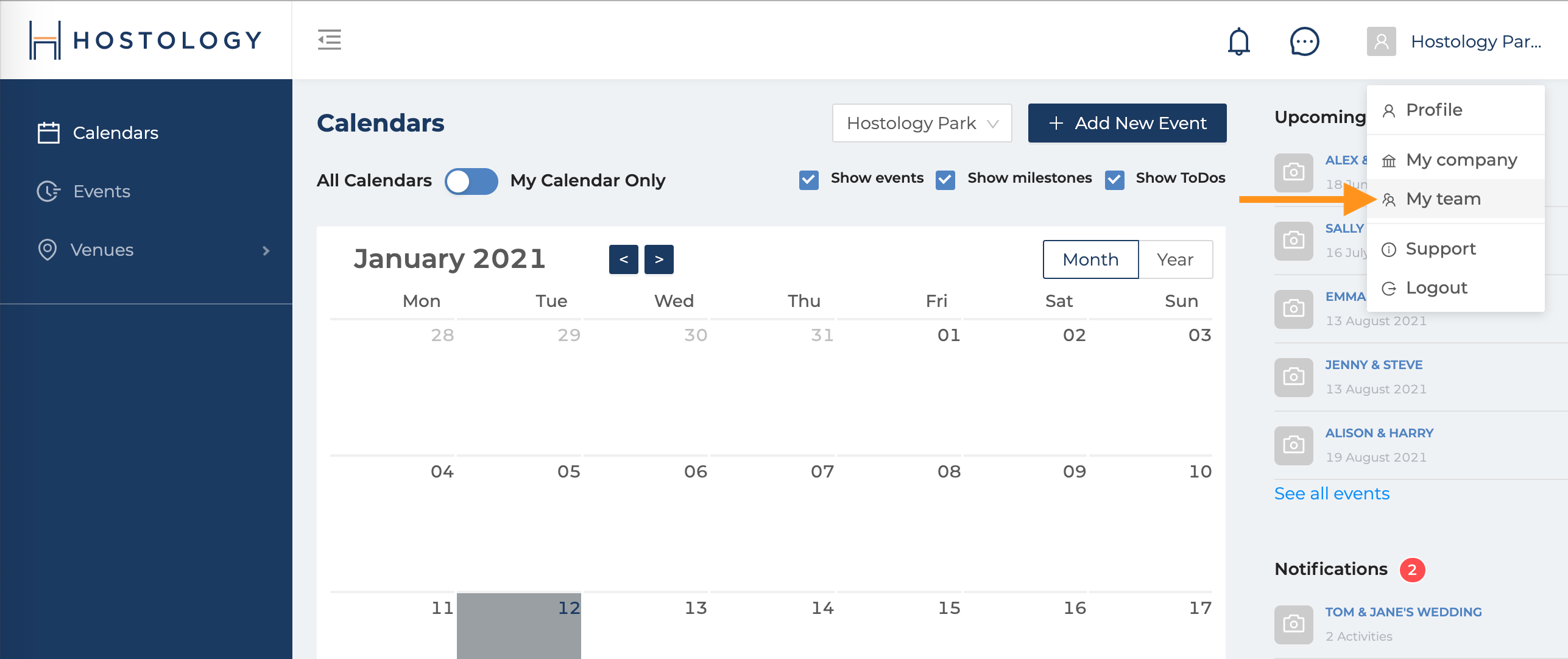Click the Alison & Harry event photo placeholder

[x=1293, y=445]
